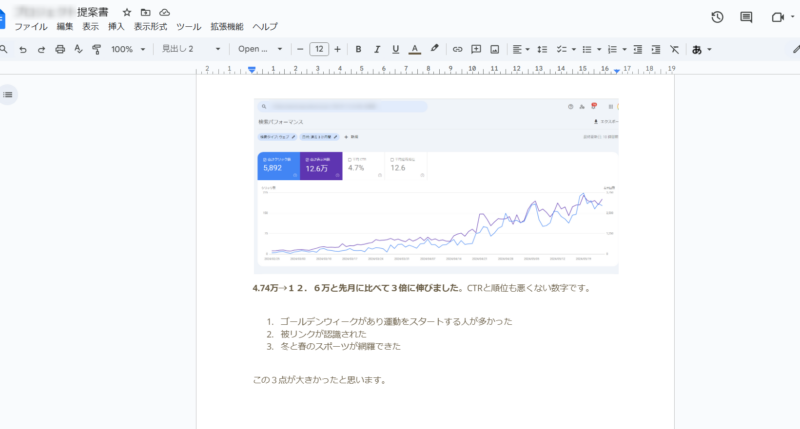This screenshot has height=429, width=800.
Task: Toggle italic formatting
Action: pyautogui.click(x=377, y=49)
